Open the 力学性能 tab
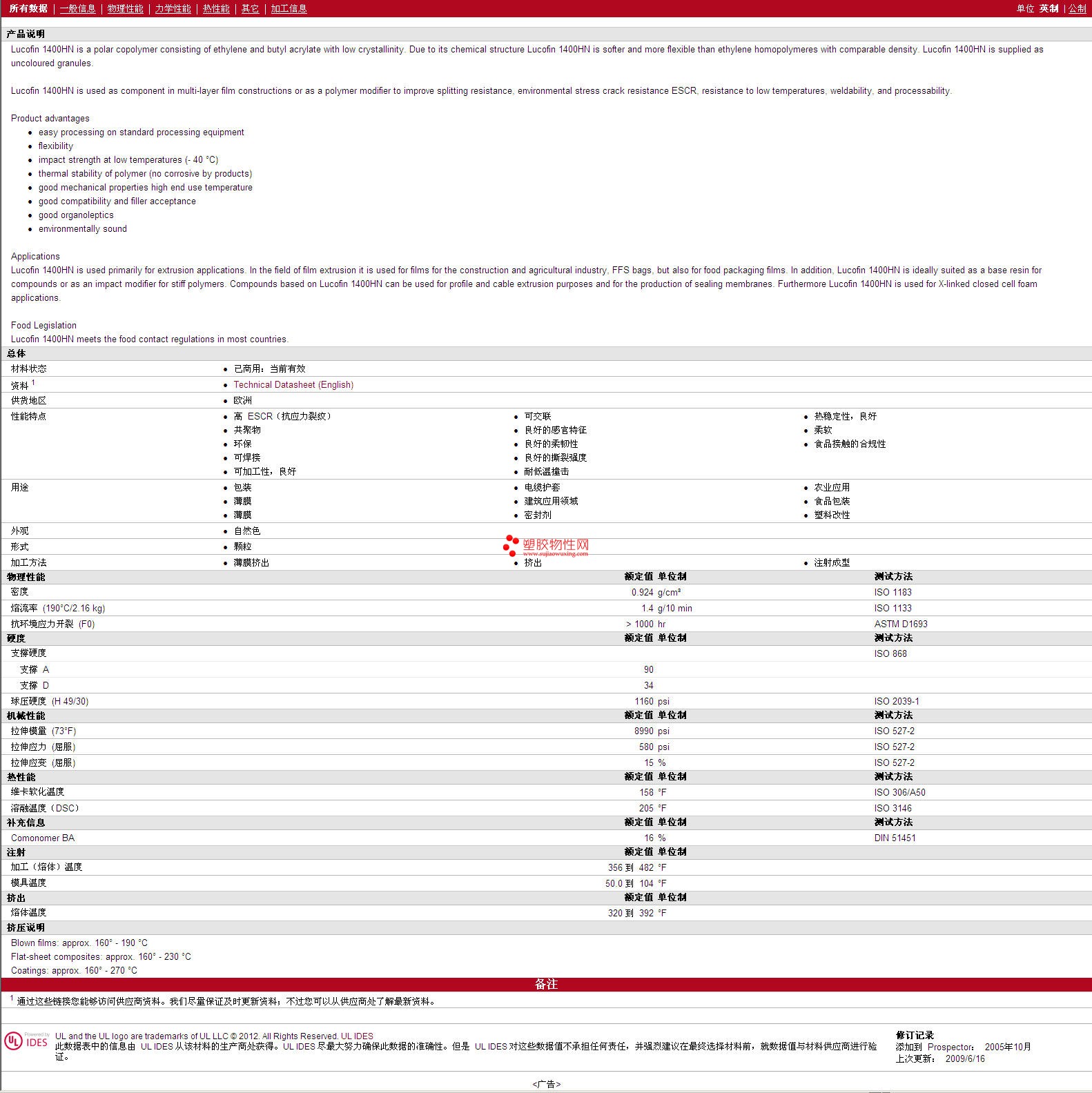Viewport: 1092px width, 1093px height. [x=173, y=8]
